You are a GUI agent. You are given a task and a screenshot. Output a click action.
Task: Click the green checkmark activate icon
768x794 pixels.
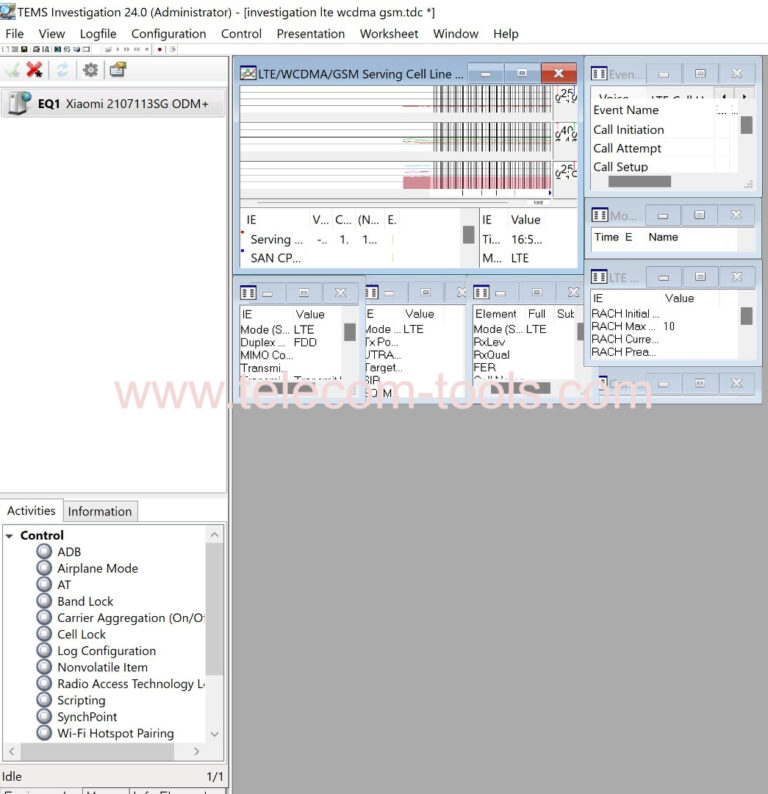(13, 69)
